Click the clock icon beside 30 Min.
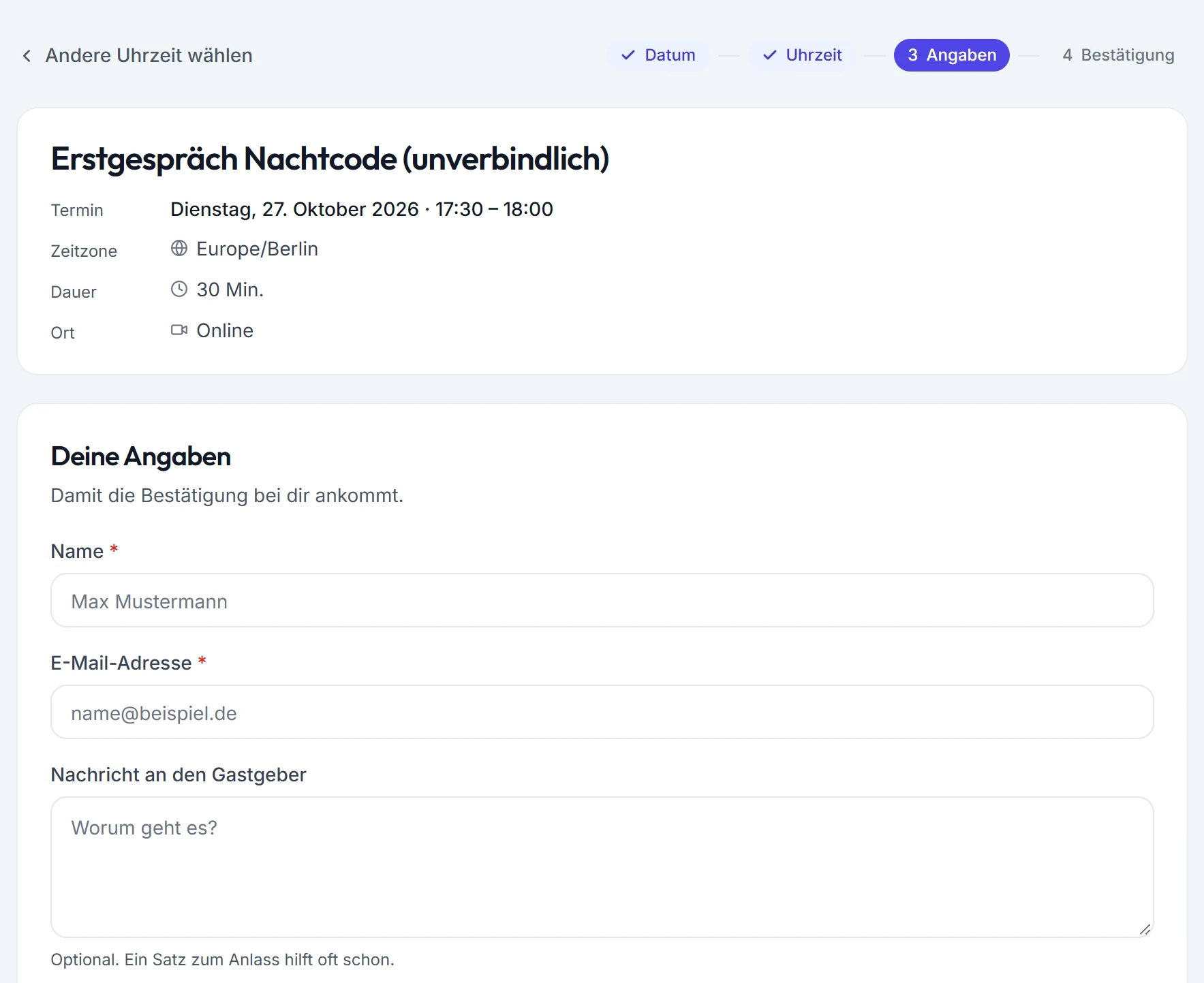 coord(179,290)
